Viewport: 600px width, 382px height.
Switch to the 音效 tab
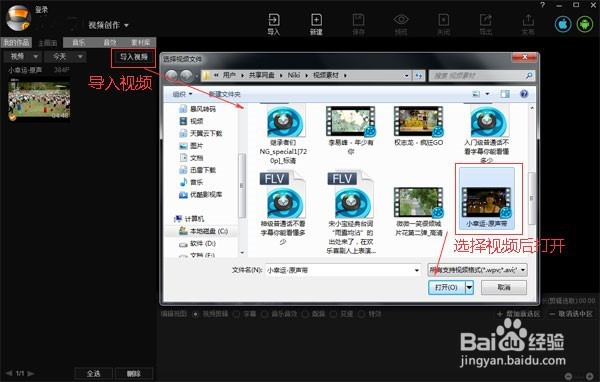110,42
